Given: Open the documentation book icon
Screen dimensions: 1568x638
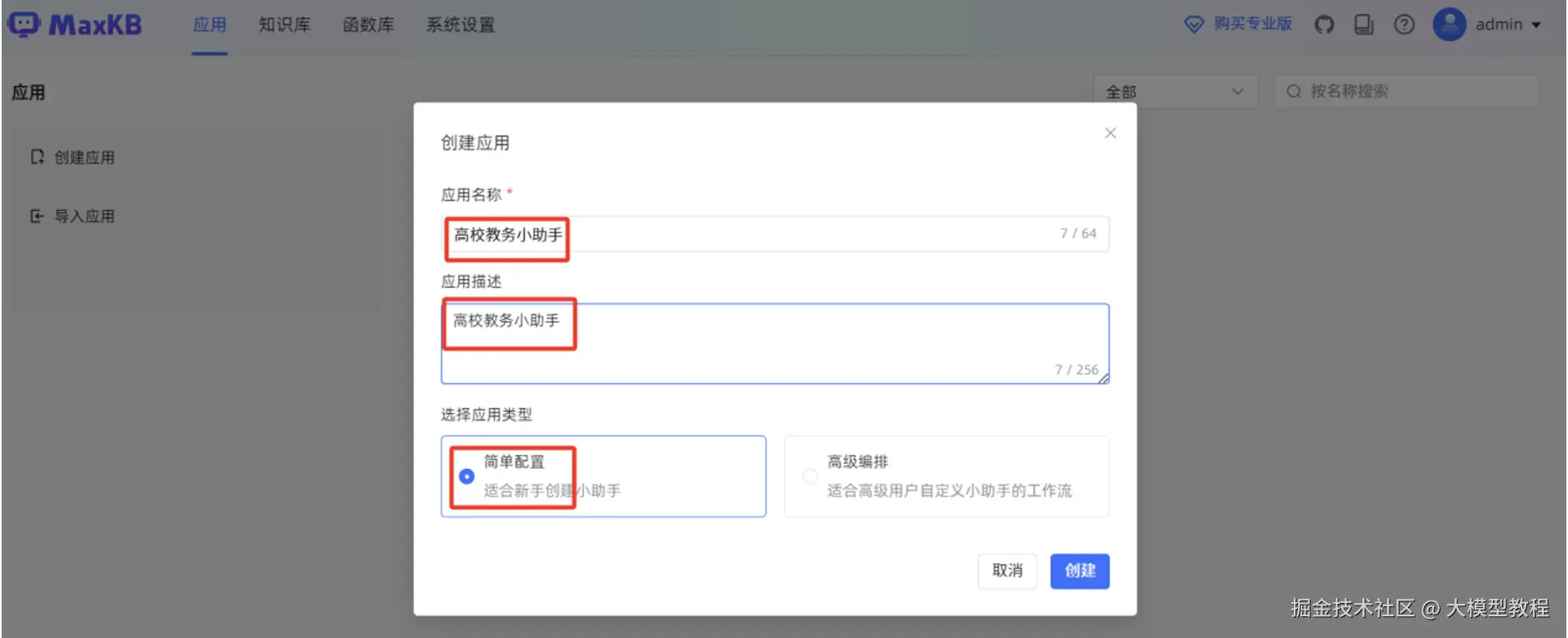Looking at the screenshot, I should tap(1364, 25).
